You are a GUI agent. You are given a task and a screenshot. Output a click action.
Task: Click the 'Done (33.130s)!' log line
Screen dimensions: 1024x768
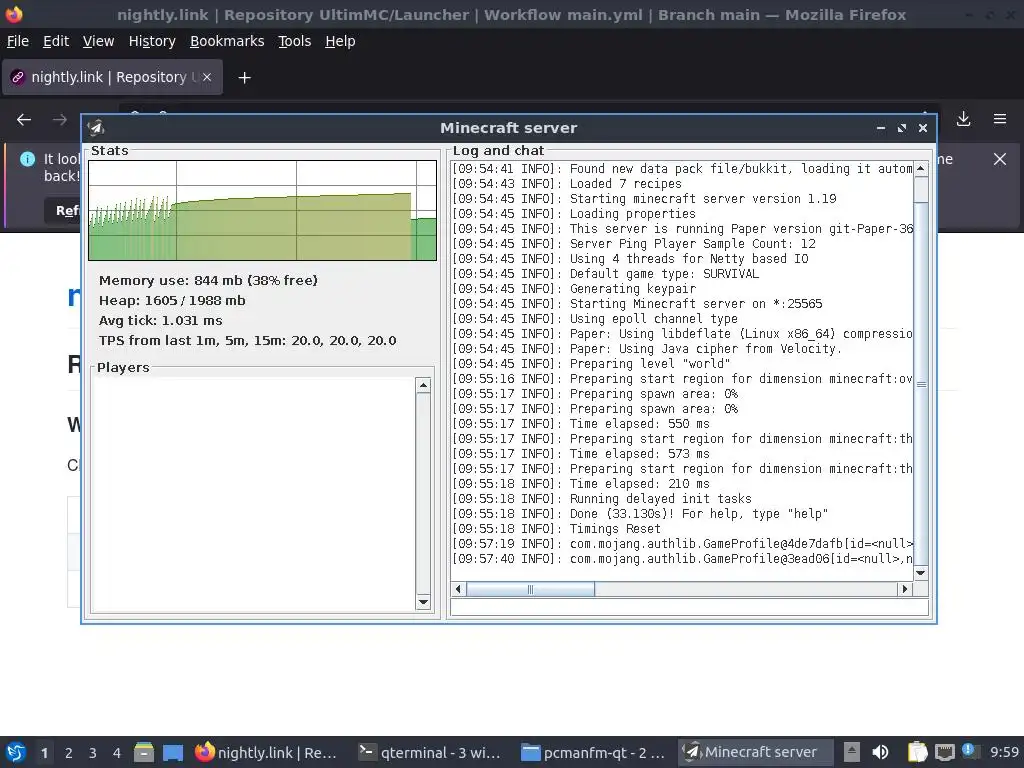pos(640,514)
